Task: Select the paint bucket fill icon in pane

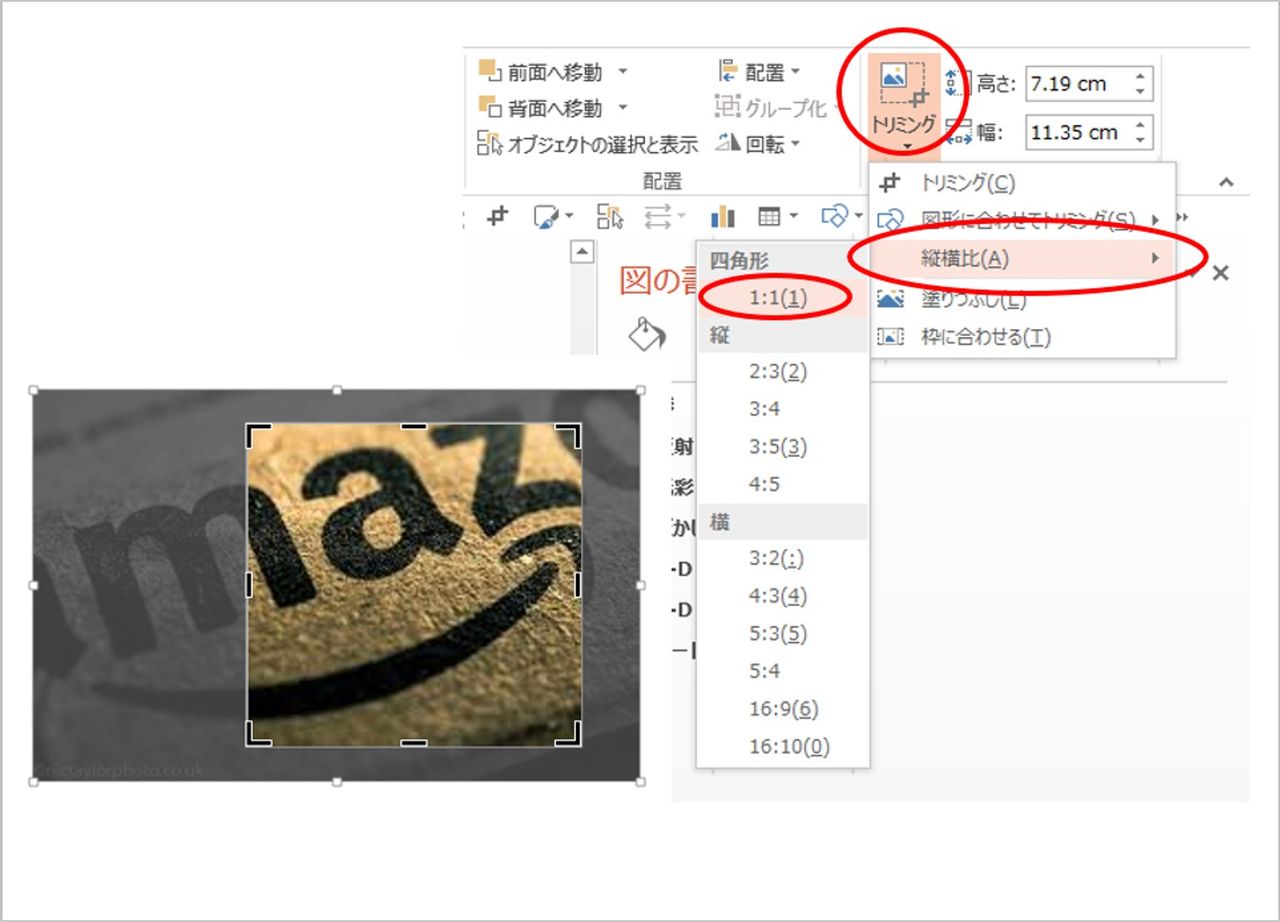Action: 646,334
